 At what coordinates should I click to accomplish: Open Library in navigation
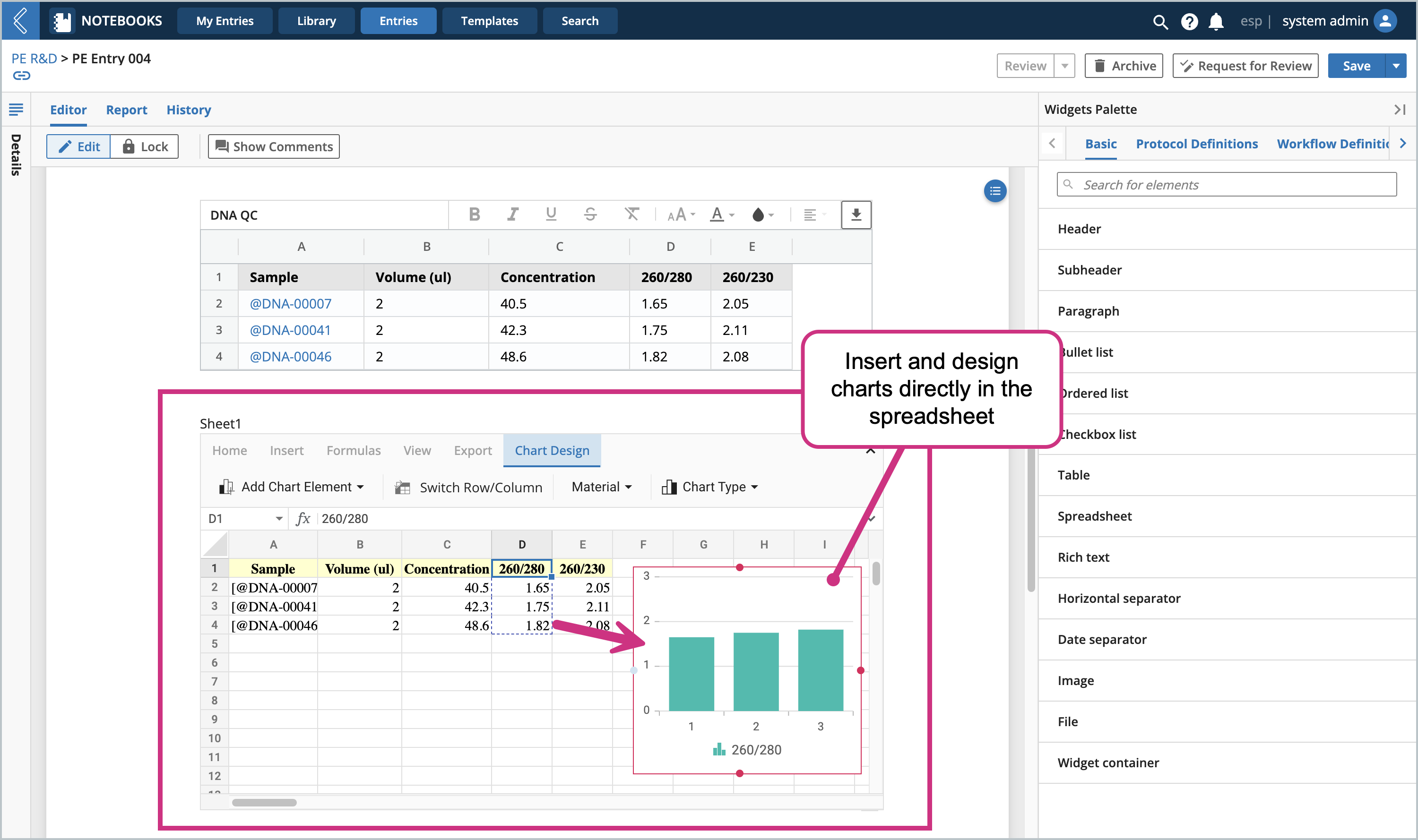click(x=316, y=21)
